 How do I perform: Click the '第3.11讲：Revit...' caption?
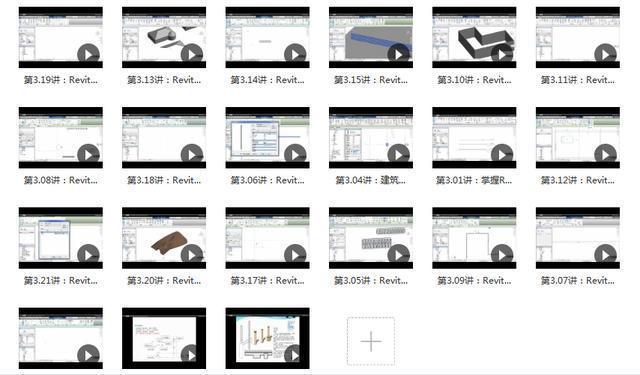pos(578,80)
